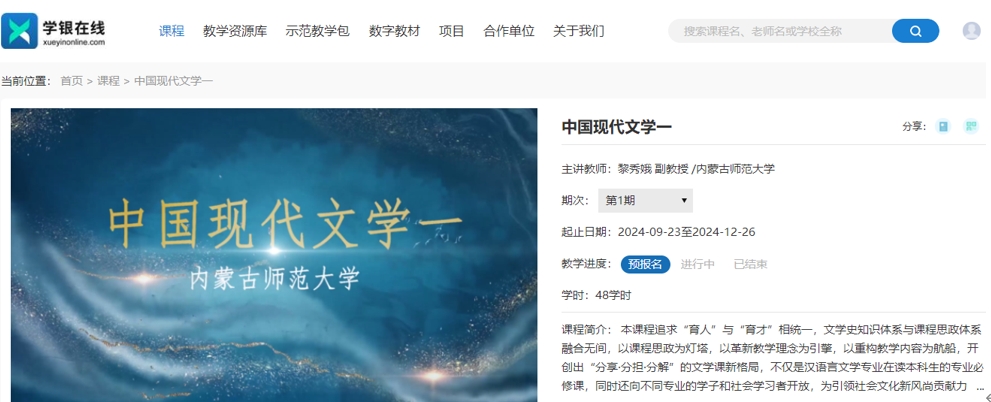Viewport: 991px width, 402px height.
Task: Click the 课程 breadcrumb link
Action: point(108,81)
